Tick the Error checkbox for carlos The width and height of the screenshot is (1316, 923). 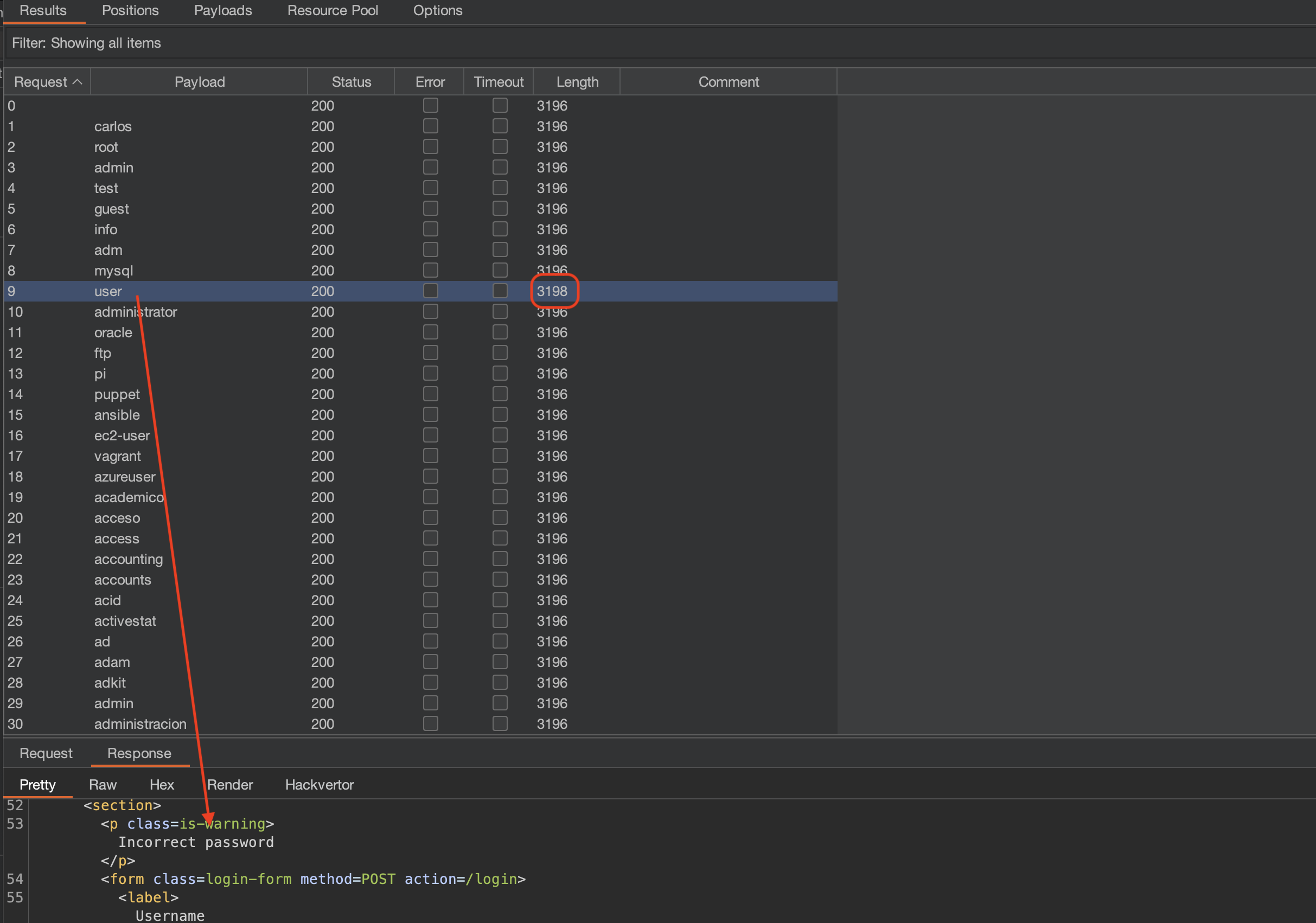[x=431, y=126]
